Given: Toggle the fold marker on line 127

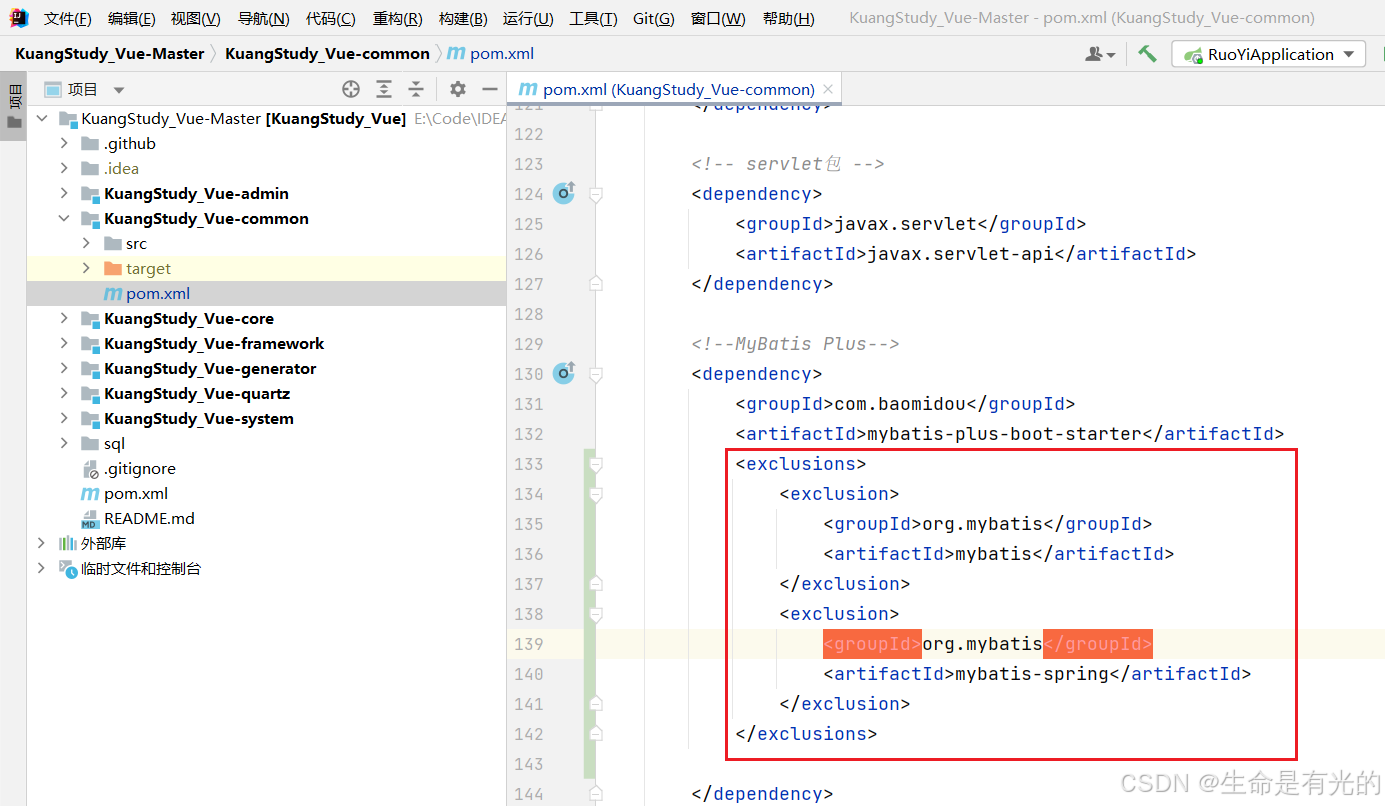Looking at the screenshot, I should pos(596,284).
